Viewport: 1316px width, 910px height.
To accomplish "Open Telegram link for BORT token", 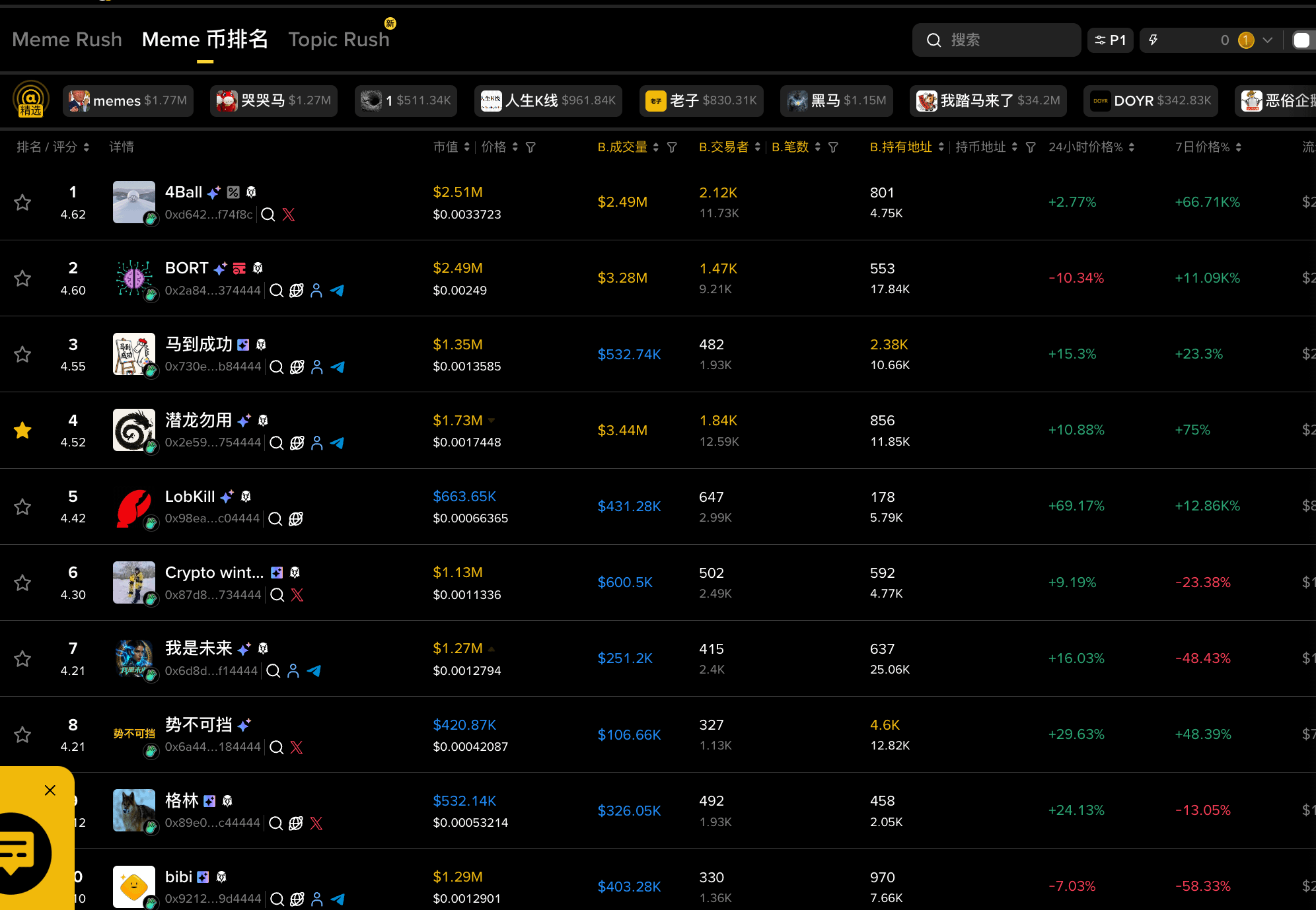I will tap(337, 291).
